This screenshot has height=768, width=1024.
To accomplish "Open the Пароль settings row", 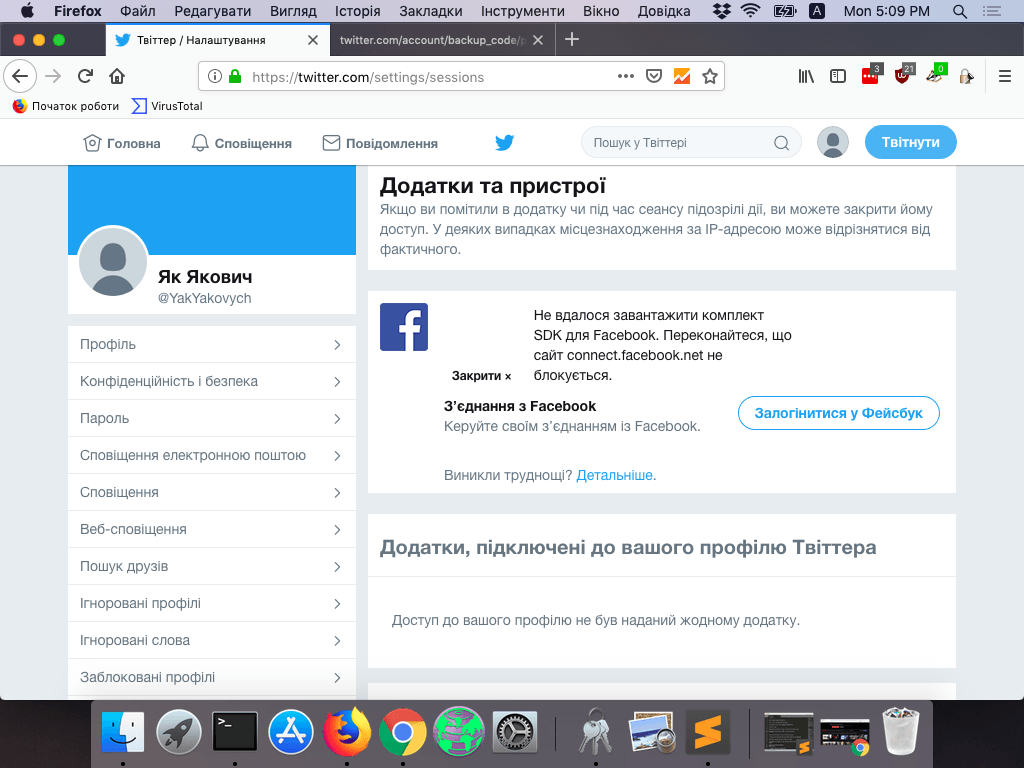I will pyautogui.click(x=211, y=418).
